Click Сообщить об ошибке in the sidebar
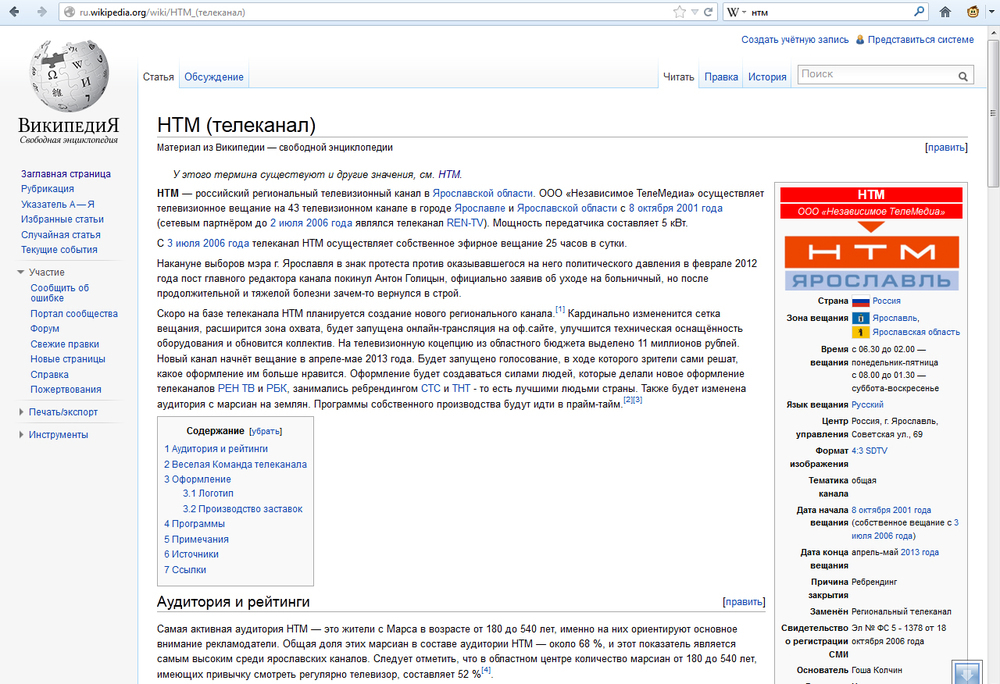This screenshot has width=1000, height=684. pyautogui.click(x=60, y=293)
